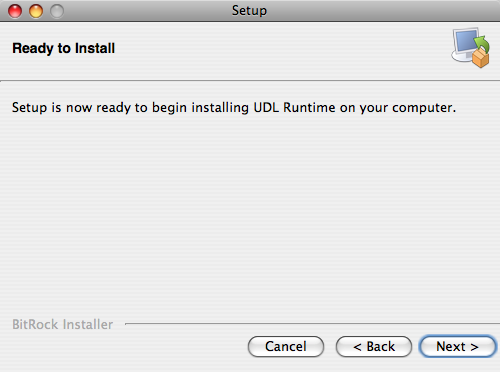Click the grayed-out zoom button in the title bar
The image size is (500, 372).
click(x=57, y=11)
